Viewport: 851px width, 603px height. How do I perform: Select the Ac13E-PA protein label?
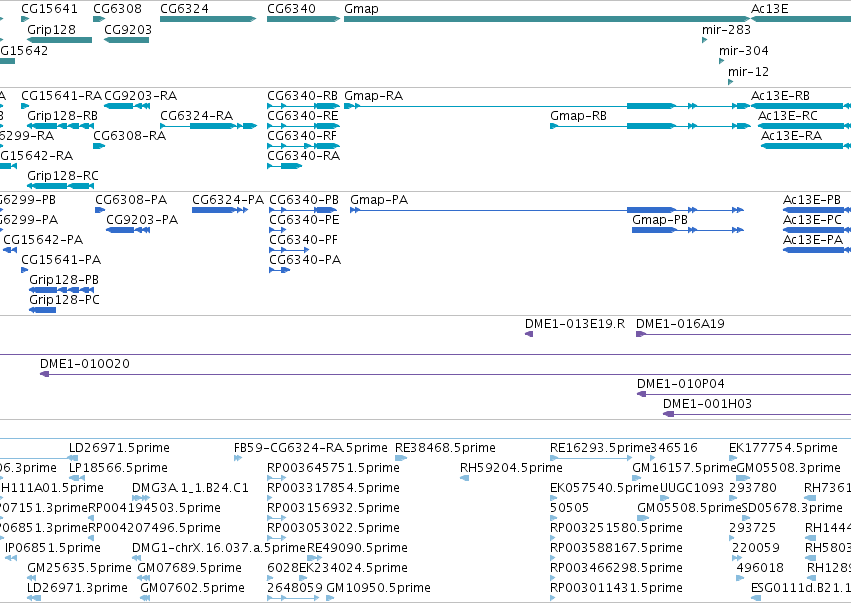[813, 240]
